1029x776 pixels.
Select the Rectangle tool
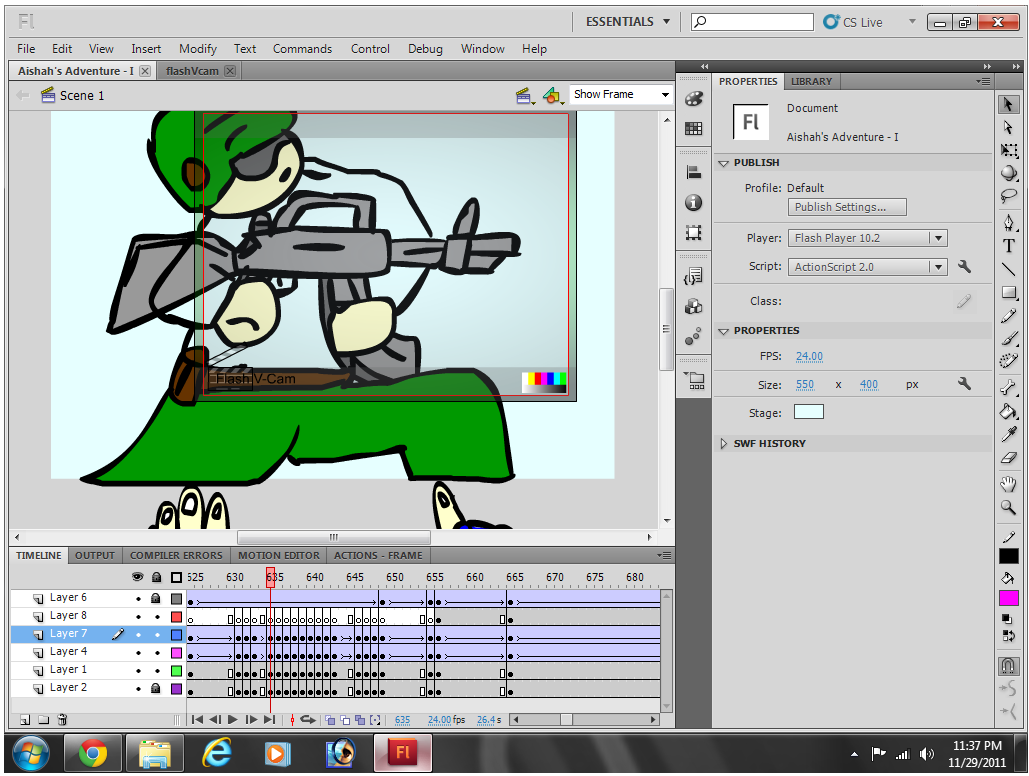pyautogui.click(x=1009, y=293)
